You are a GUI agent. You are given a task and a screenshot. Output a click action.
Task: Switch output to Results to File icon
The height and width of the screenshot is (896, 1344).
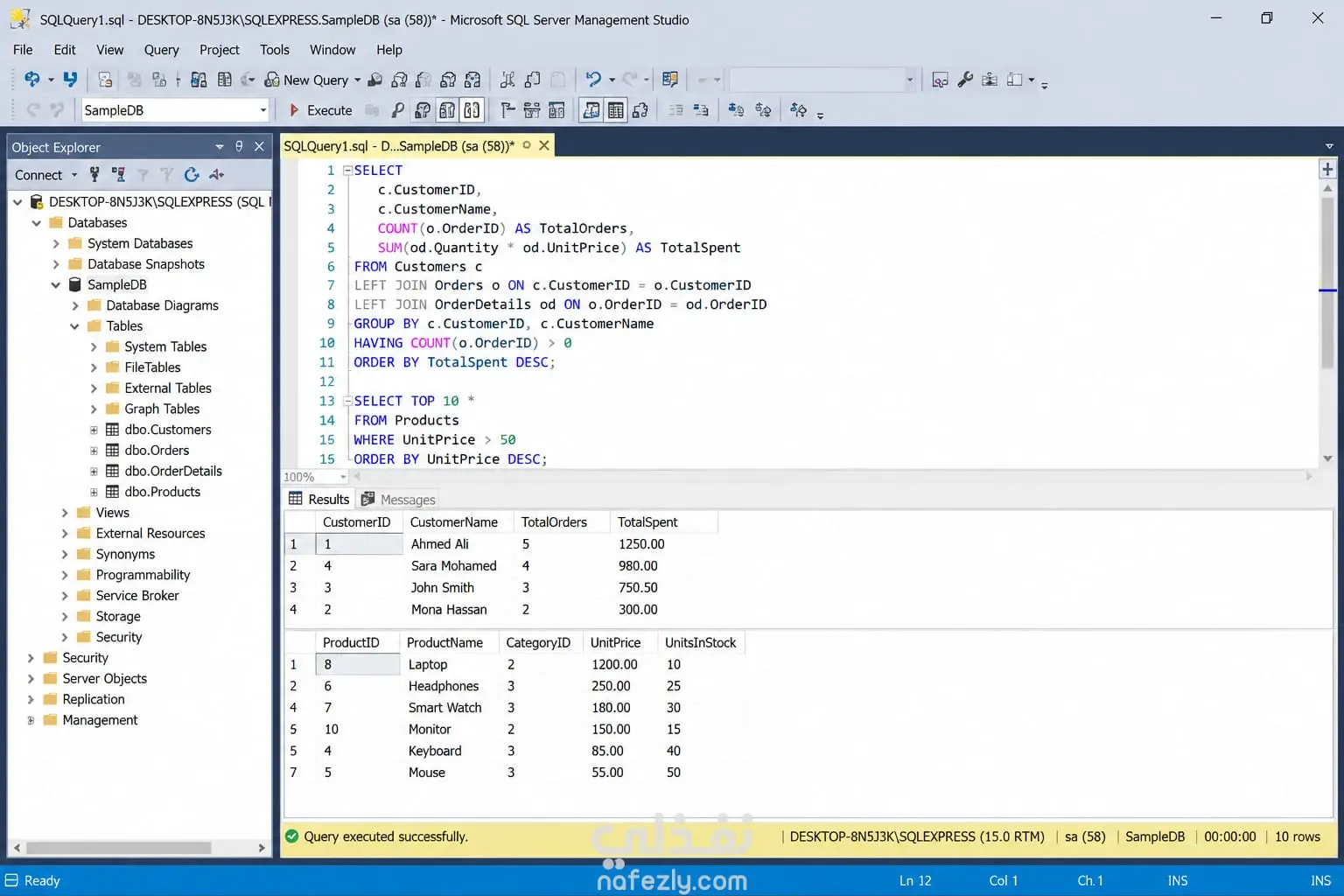click(640, 110)
